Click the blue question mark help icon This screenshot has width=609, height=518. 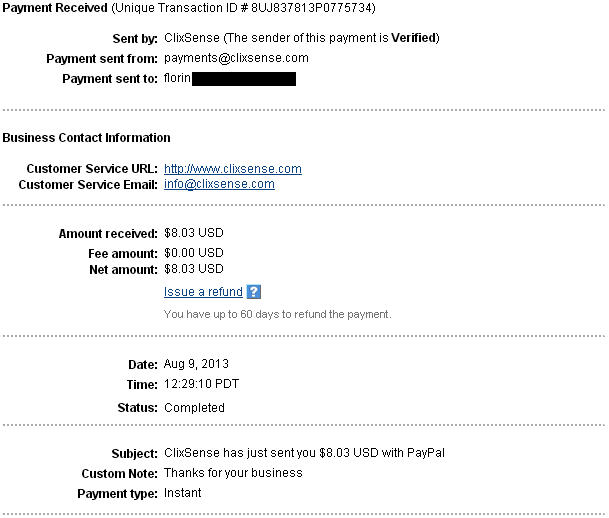[x=254, y=292]
